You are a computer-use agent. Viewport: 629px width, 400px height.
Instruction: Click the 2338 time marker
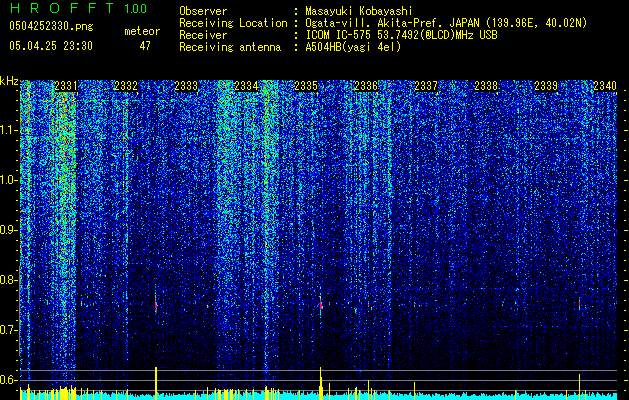pos(486,86)
